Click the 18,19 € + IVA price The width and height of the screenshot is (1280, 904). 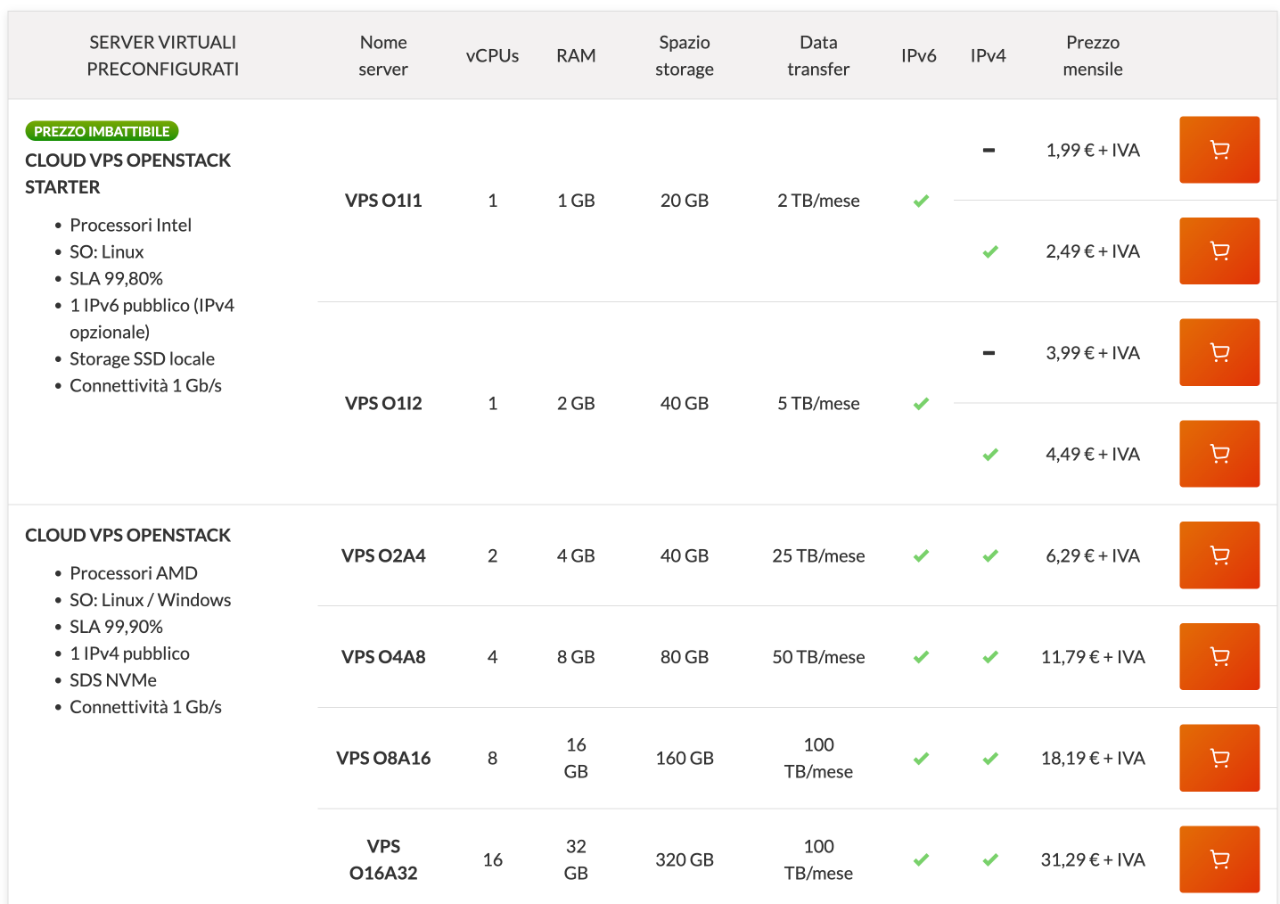(x=1092, y=758)
